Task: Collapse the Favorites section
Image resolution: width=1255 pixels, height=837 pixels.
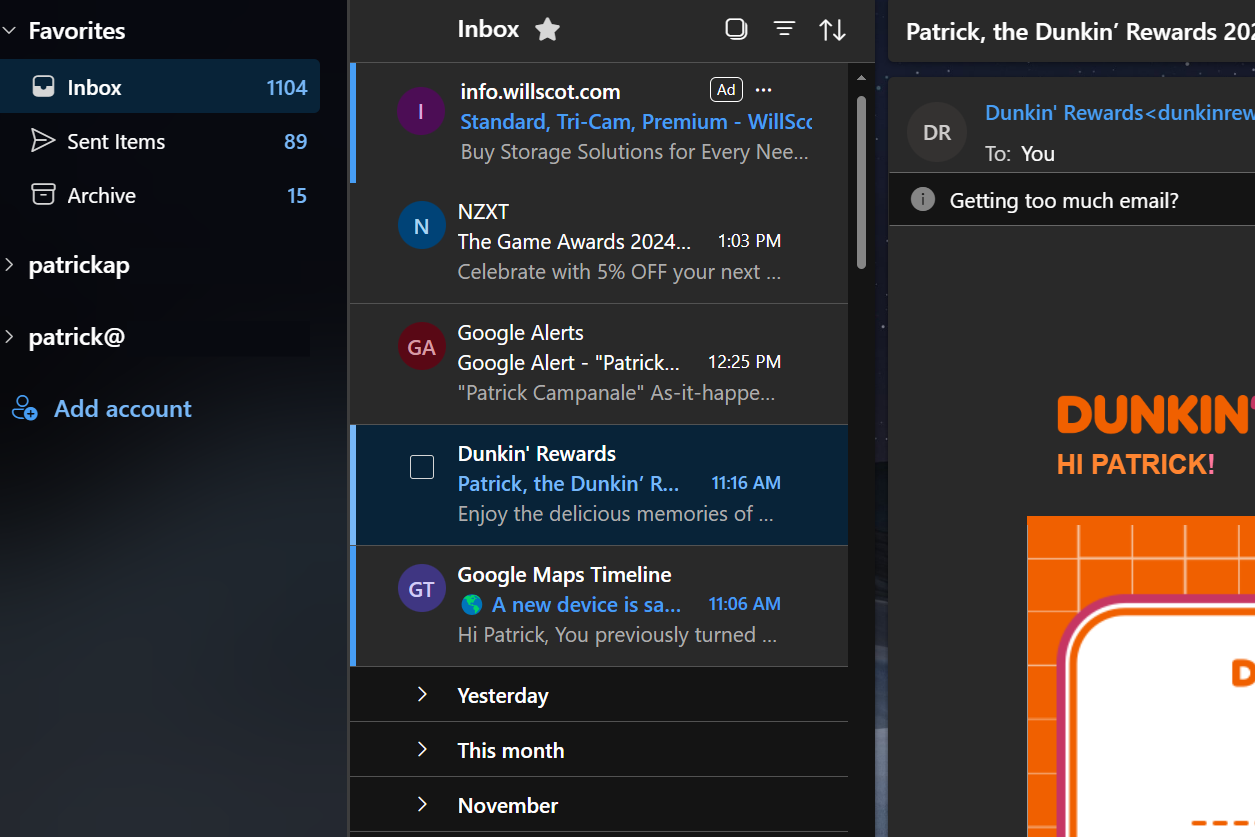Action: coord(10,31)
